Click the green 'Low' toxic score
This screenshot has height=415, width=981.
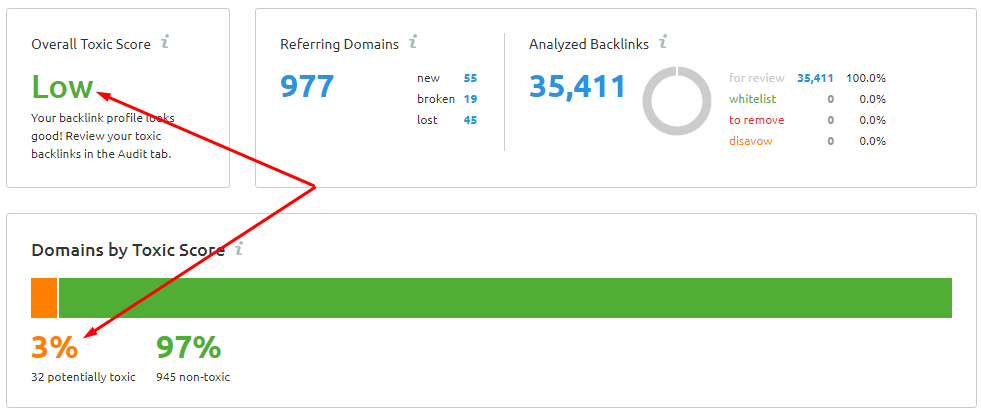click(x=63, y=86)
